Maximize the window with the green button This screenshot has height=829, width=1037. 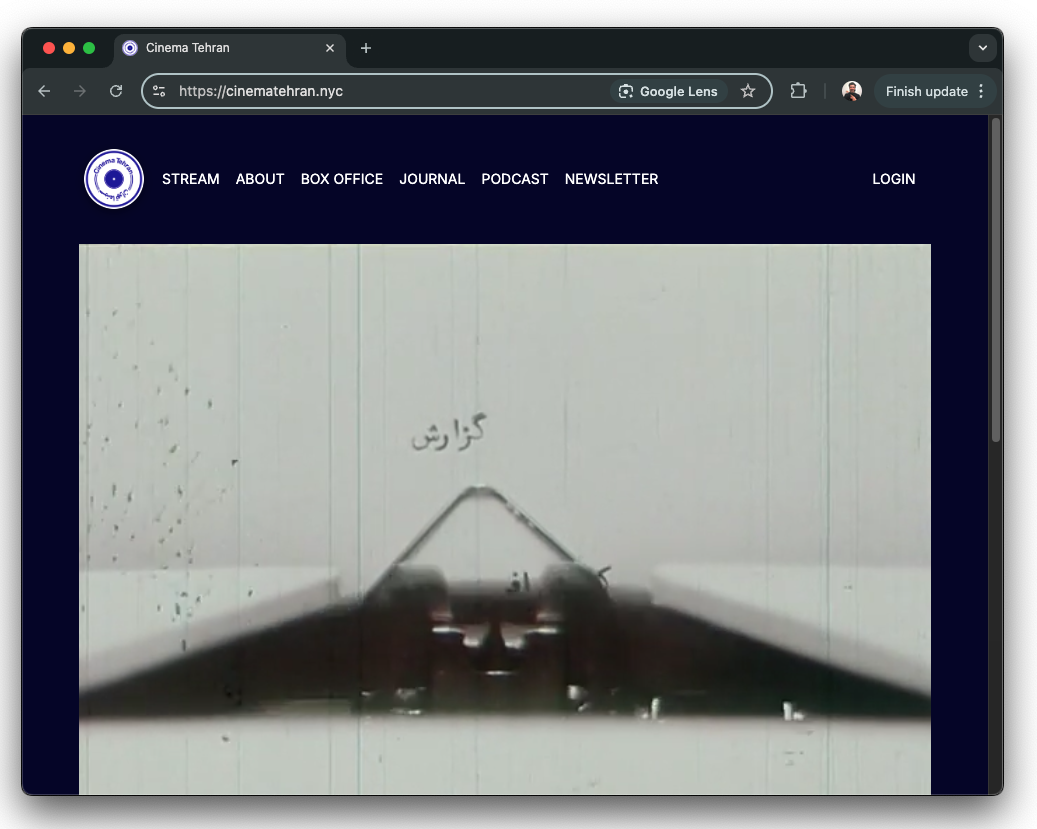point(89,48)
